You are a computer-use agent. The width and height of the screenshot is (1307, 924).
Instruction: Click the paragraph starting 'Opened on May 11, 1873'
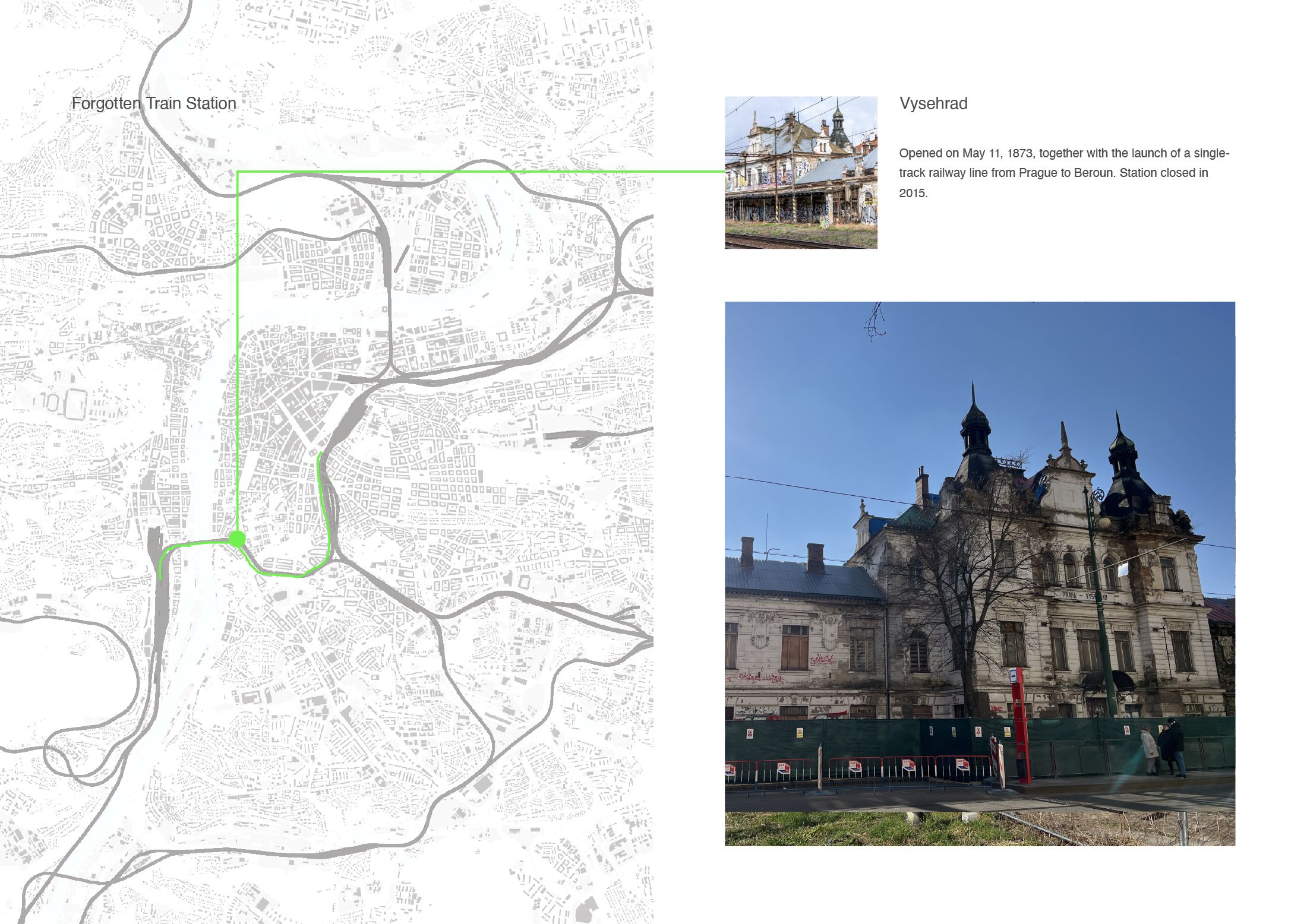[1064, 173]
